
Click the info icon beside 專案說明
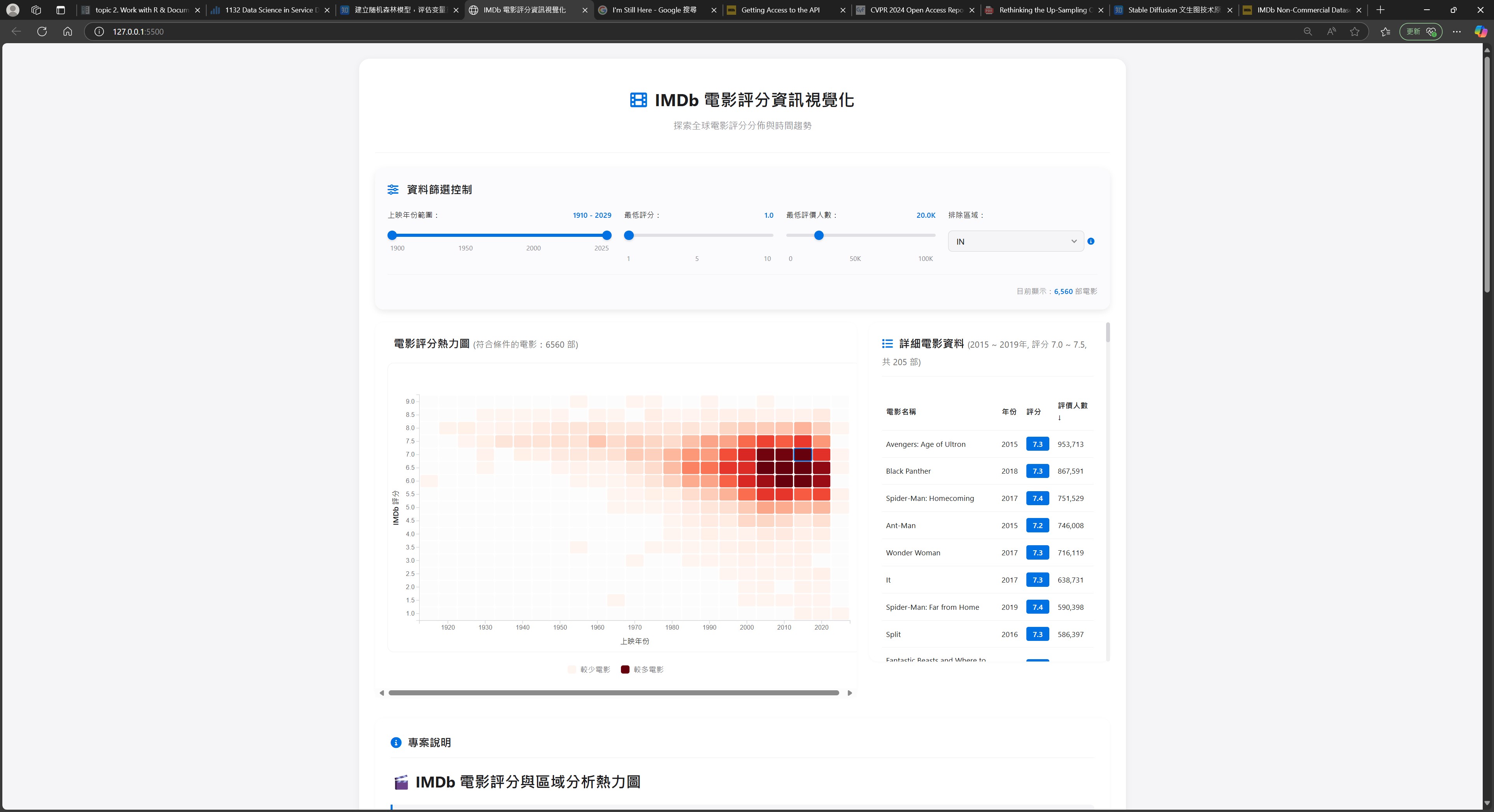pos(396,742)
